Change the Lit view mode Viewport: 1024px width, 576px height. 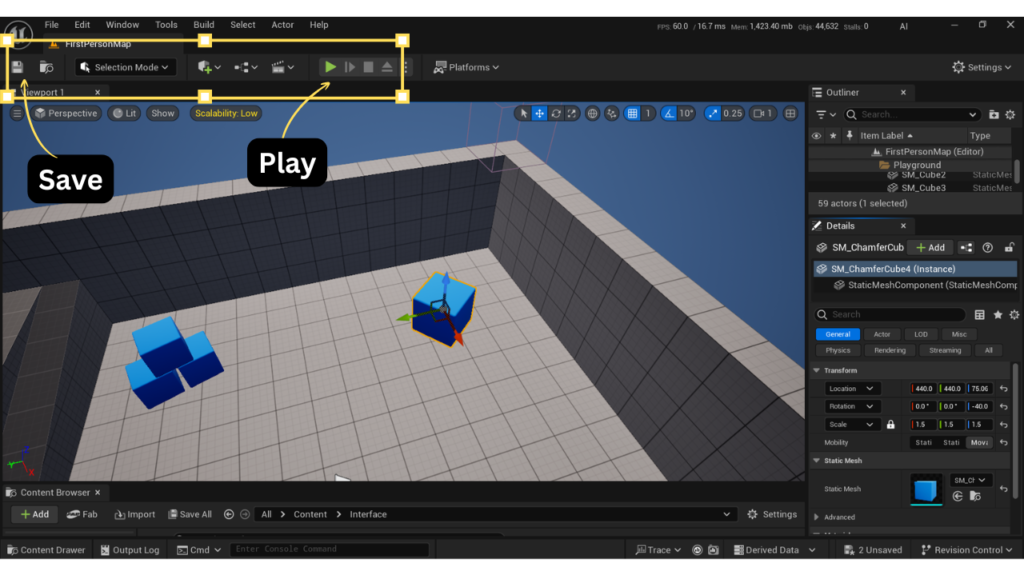click(x=124, y=114)
